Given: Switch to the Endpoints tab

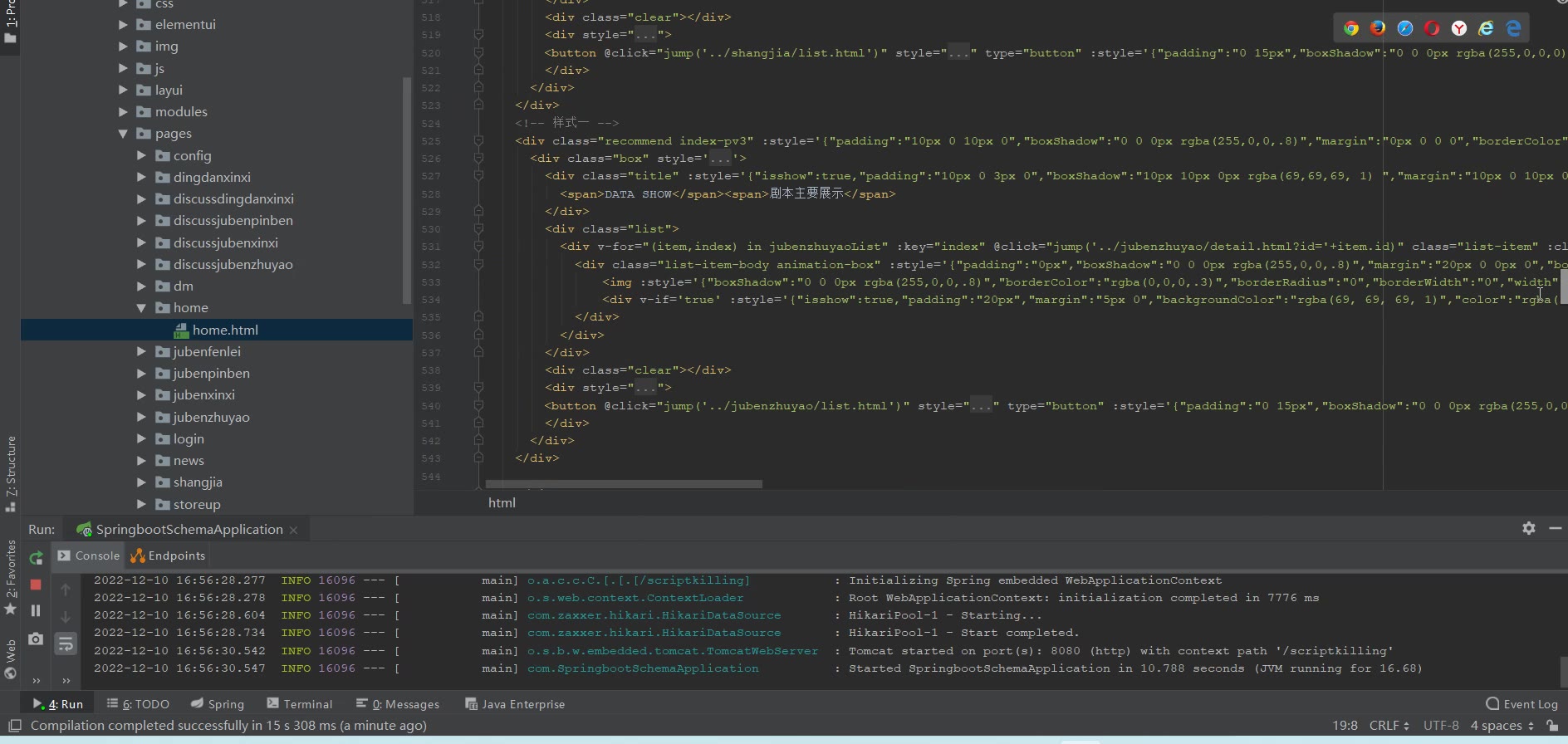Looking at the screenshot, I should (168, 556).
